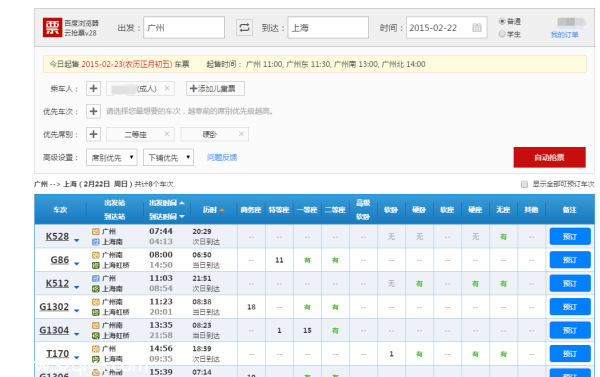The image size is (600, 377).
Task: Click 商务座 count 18 in G1302 row
Action: 251,307
